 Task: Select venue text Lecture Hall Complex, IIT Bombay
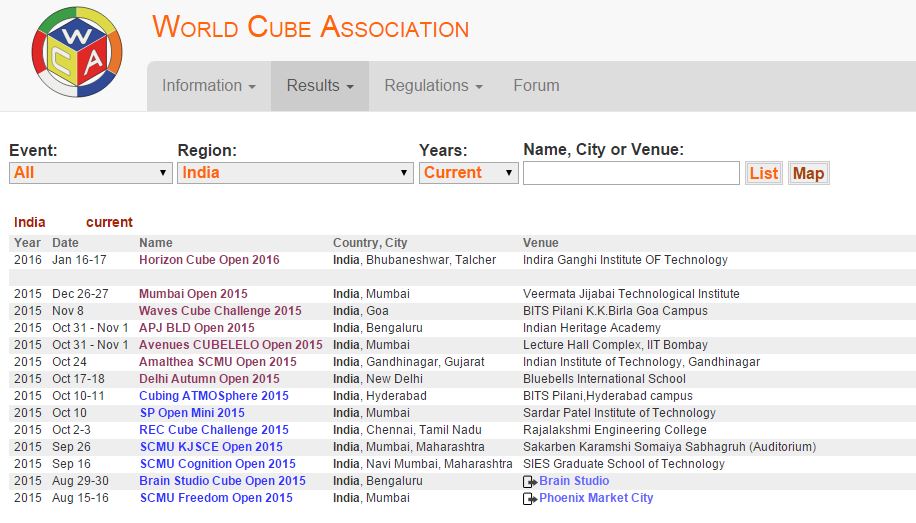pyautogui.click(x=615, y=345)
